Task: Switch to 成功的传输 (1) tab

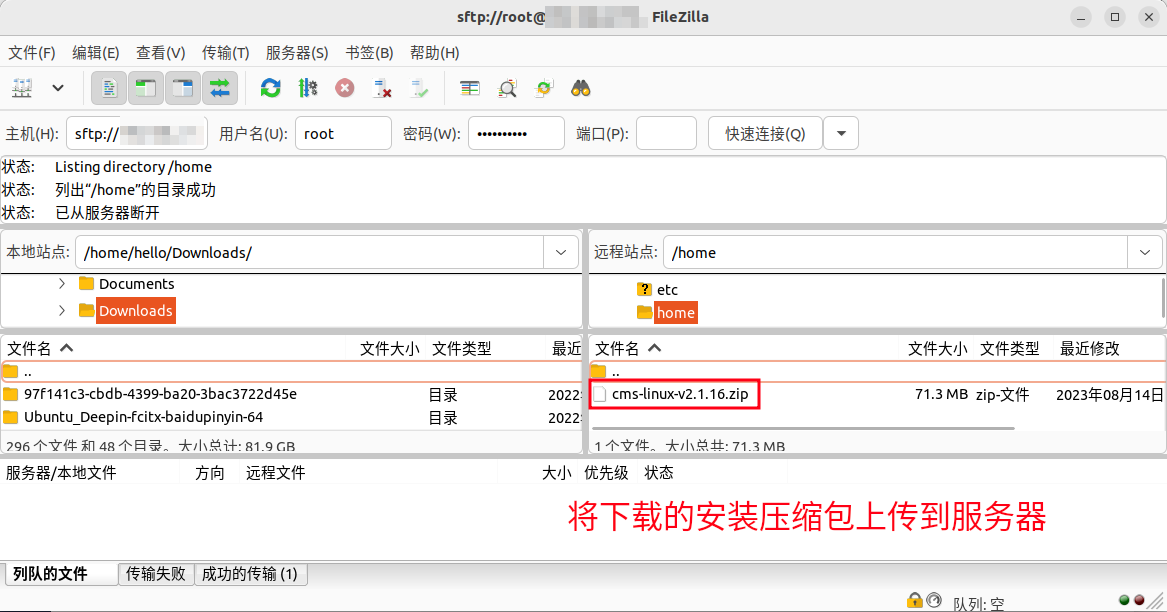Action: click(x=249, y=574)
